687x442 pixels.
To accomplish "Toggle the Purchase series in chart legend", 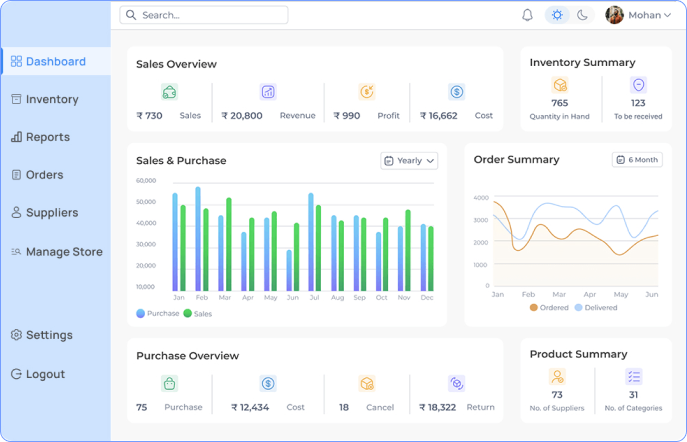I will pos(157,313).
